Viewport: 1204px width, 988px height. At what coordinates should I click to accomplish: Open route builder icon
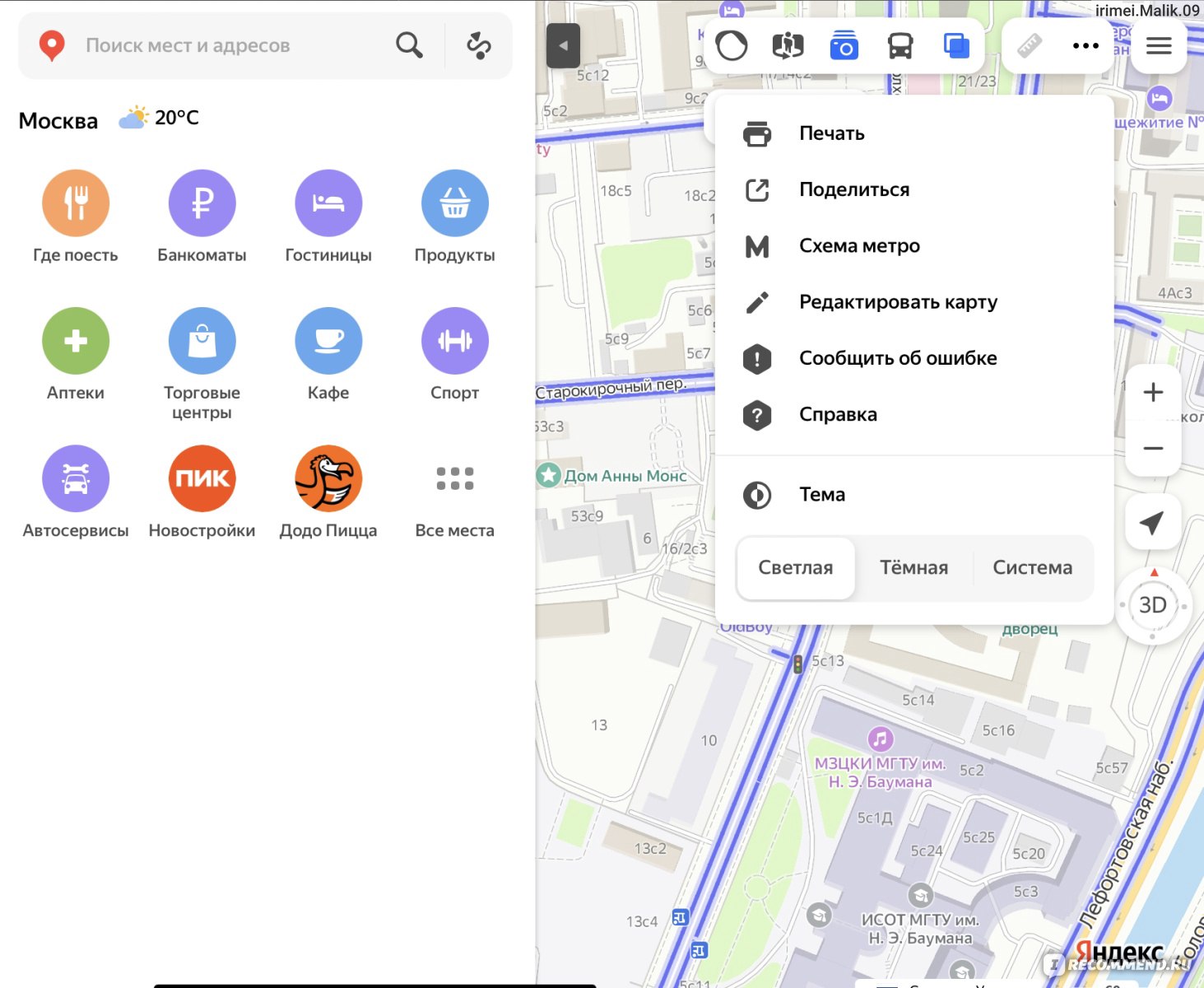(479, 45)
